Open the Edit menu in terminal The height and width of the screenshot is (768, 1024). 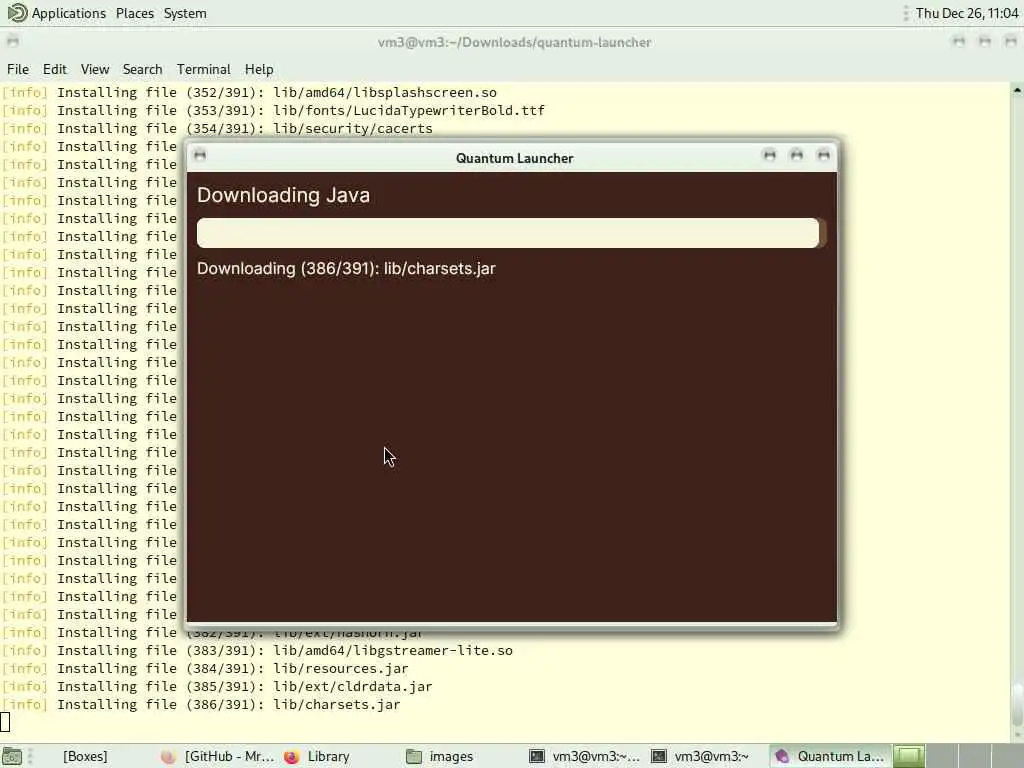click(54, 69)
